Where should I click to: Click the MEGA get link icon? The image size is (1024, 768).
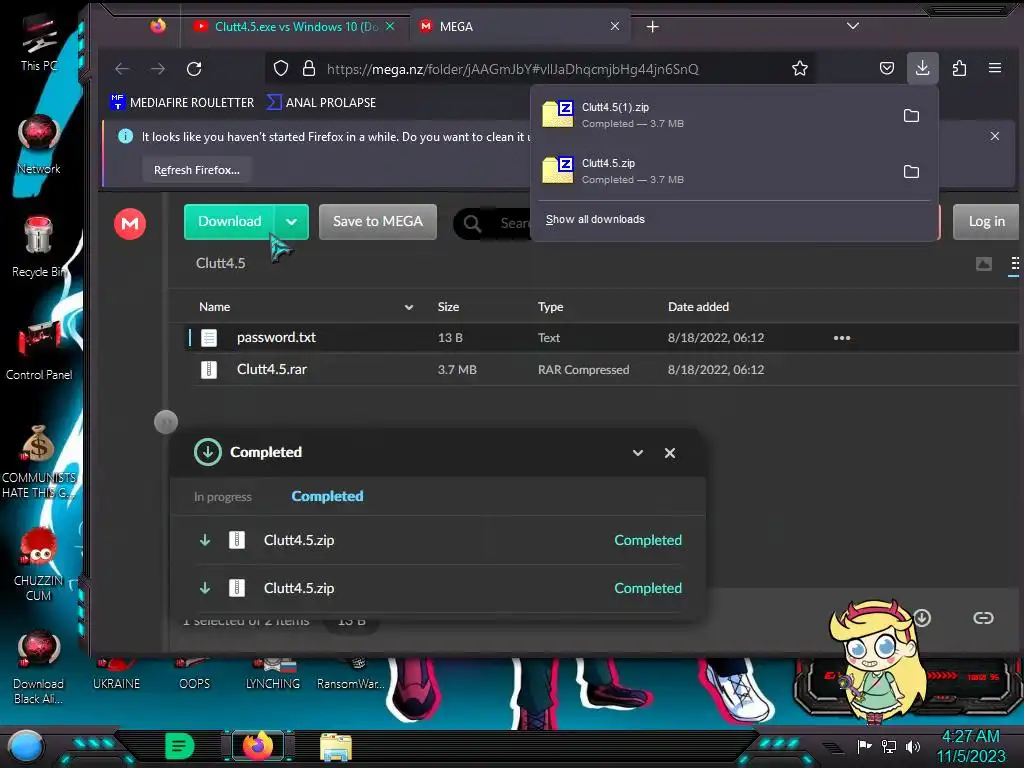[983, 618]
